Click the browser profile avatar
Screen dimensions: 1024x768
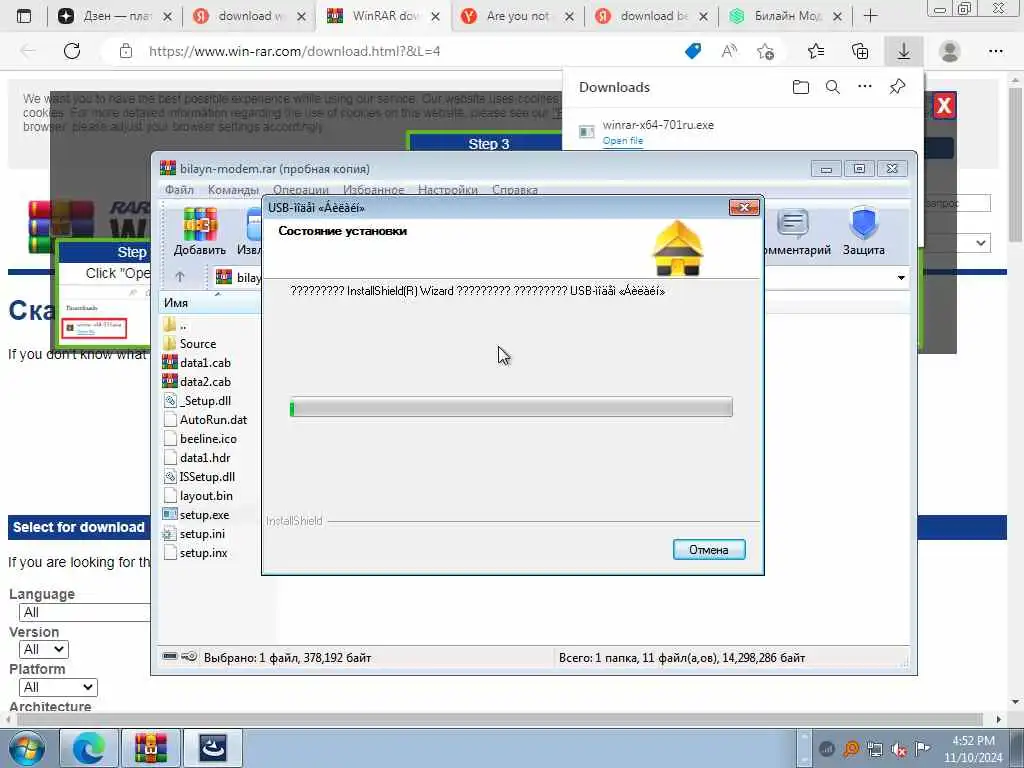coord(950,51)
